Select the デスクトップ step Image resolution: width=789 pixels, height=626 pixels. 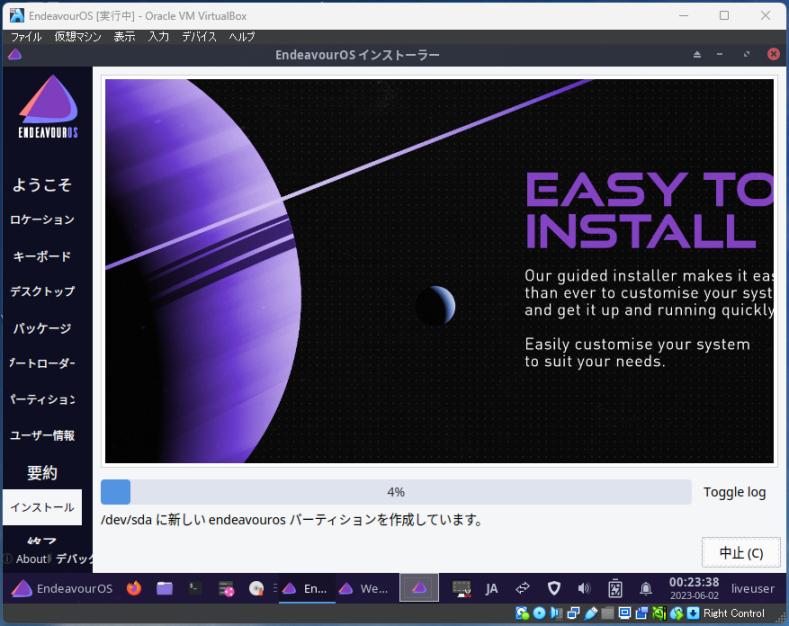[42, 292]
